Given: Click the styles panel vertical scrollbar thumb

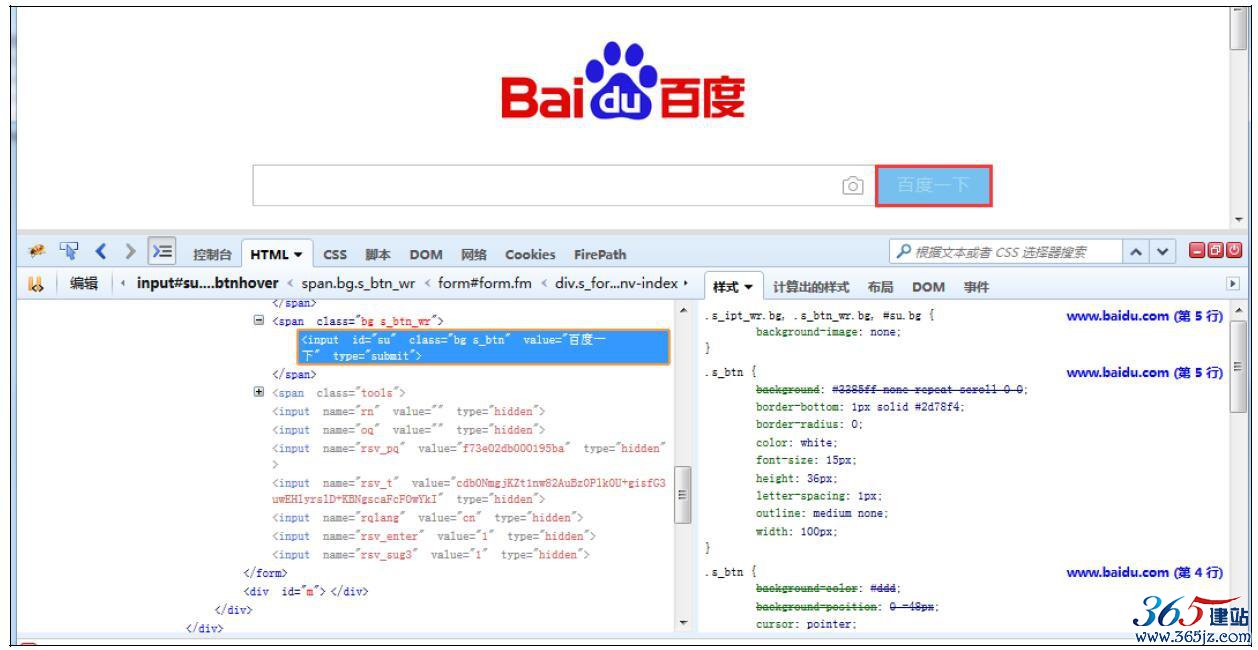Looking at the screenshot, I should pos(1237,365).
